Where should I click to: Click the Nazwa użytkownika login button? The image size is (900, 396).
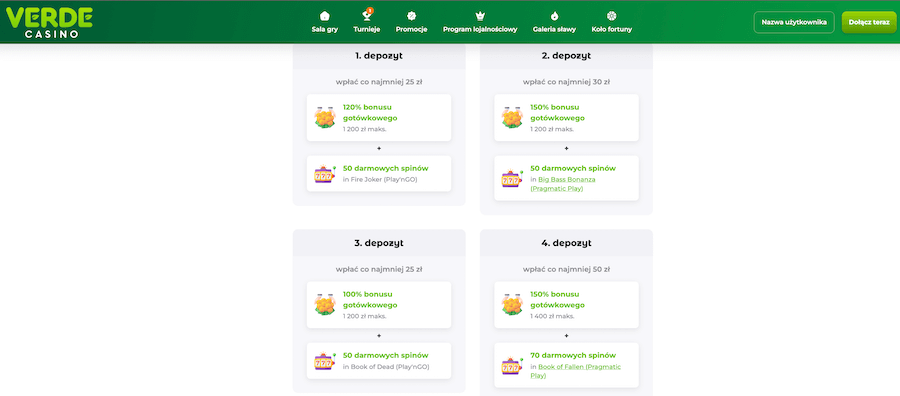[794, 22]
